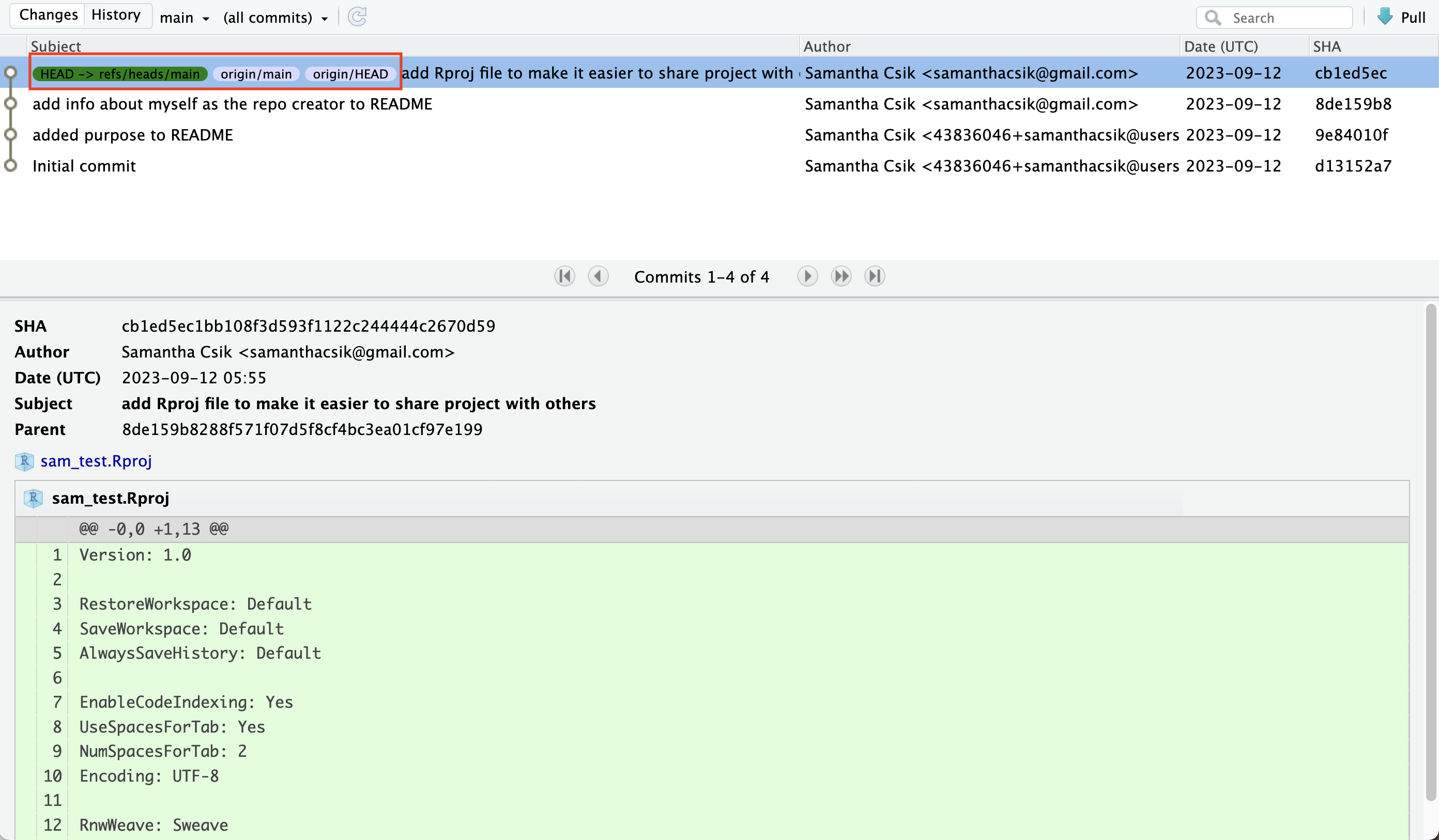This screenshot has height=840, width=1439.
Task: Click the Pull arrow icon
Action: pos(1385,17)
